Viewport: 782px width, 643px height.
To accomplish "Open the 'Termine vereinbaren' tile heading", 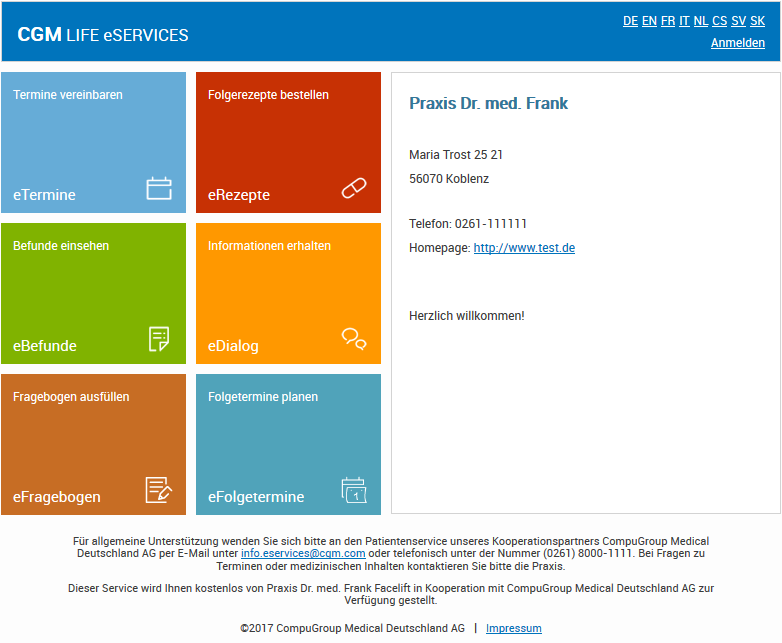I will (68, 95).
